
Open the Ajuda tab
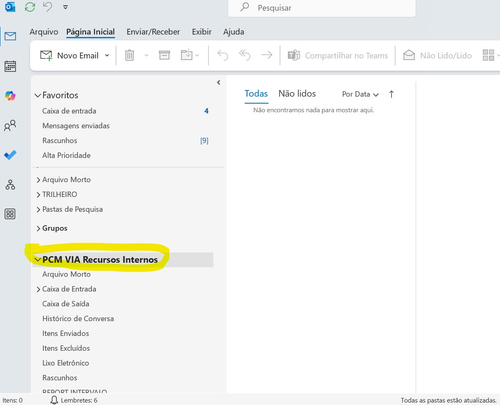tap(234, 32)
